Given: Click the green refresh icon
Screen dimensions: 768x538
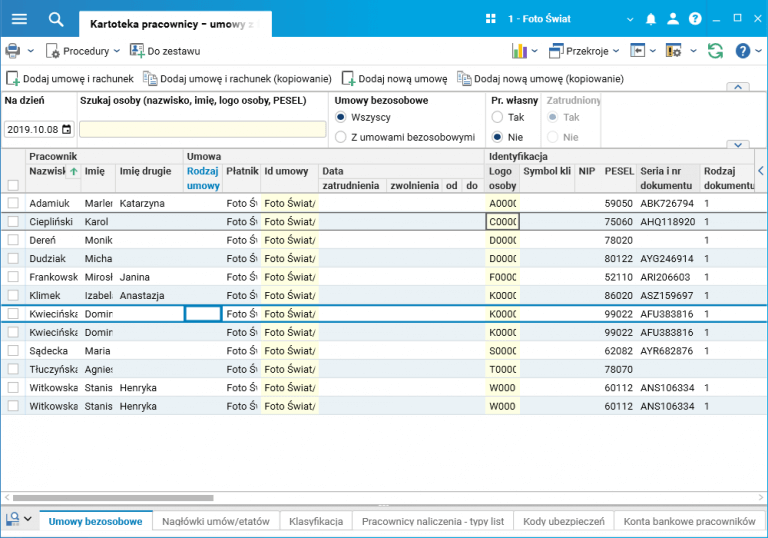Looking at the screenshot, I should coord(715,50).
